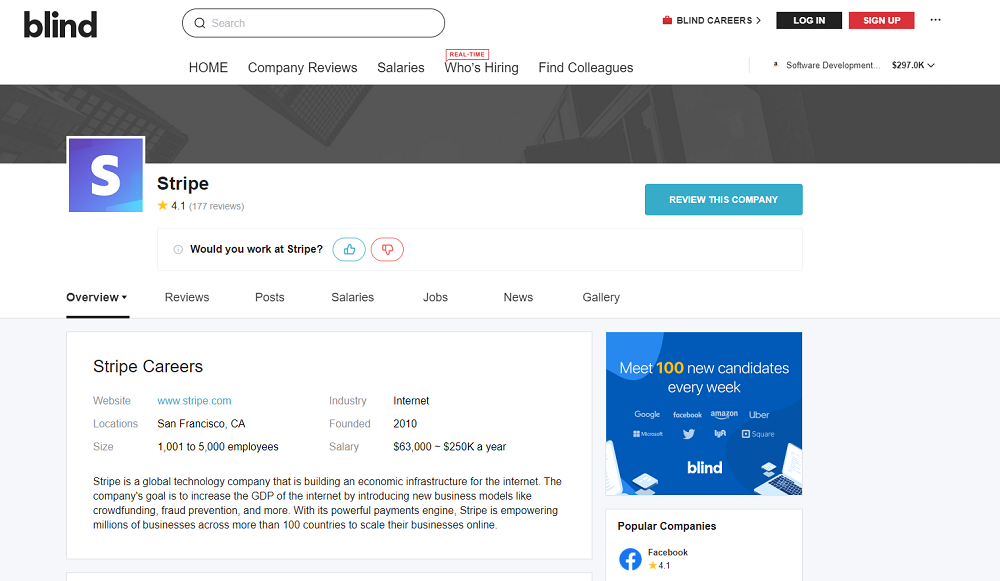The image size is (1000, 581).
Task: Click the SIGN UP button
Action: pyautogui.click(x=881, y=20)
